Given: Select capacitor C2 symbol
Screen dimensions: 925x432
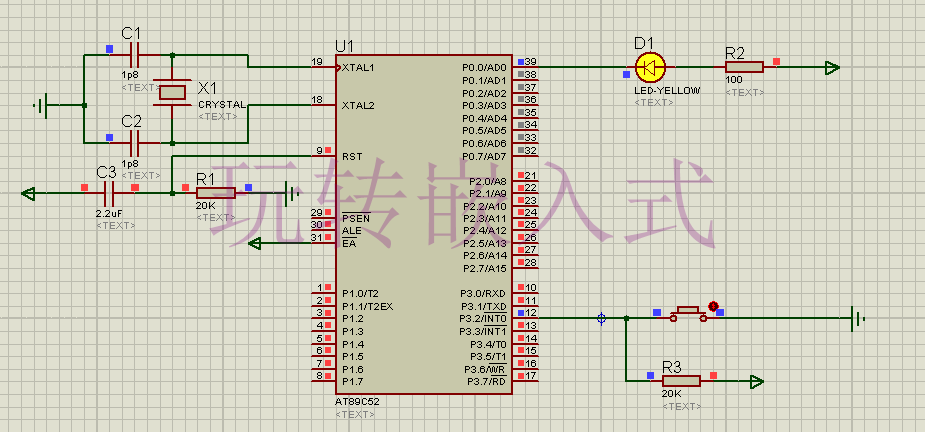Looking at the screenshot, I should 135,143.
